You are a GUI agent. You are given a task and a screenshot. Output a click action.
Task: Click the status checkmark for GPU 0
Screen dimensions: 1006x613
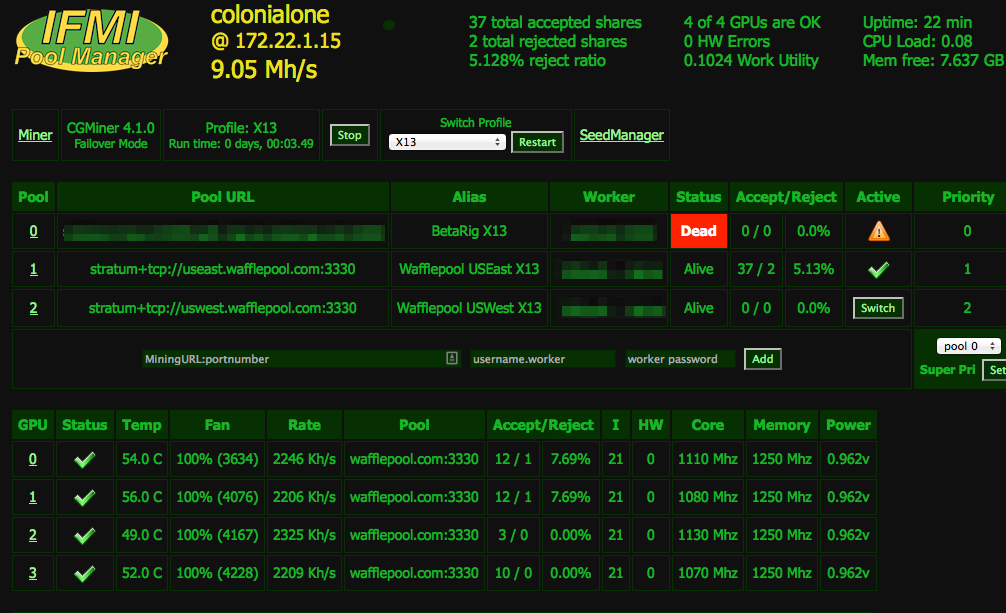tap(85, 460)
